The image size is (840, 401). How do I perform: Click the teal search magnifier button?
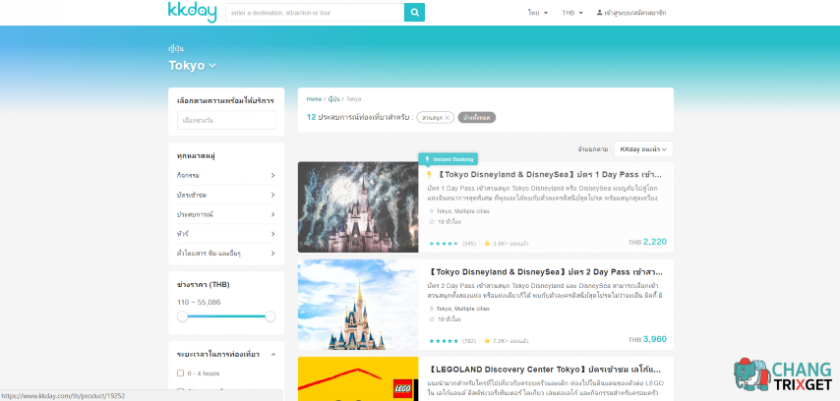coord(414,12)
